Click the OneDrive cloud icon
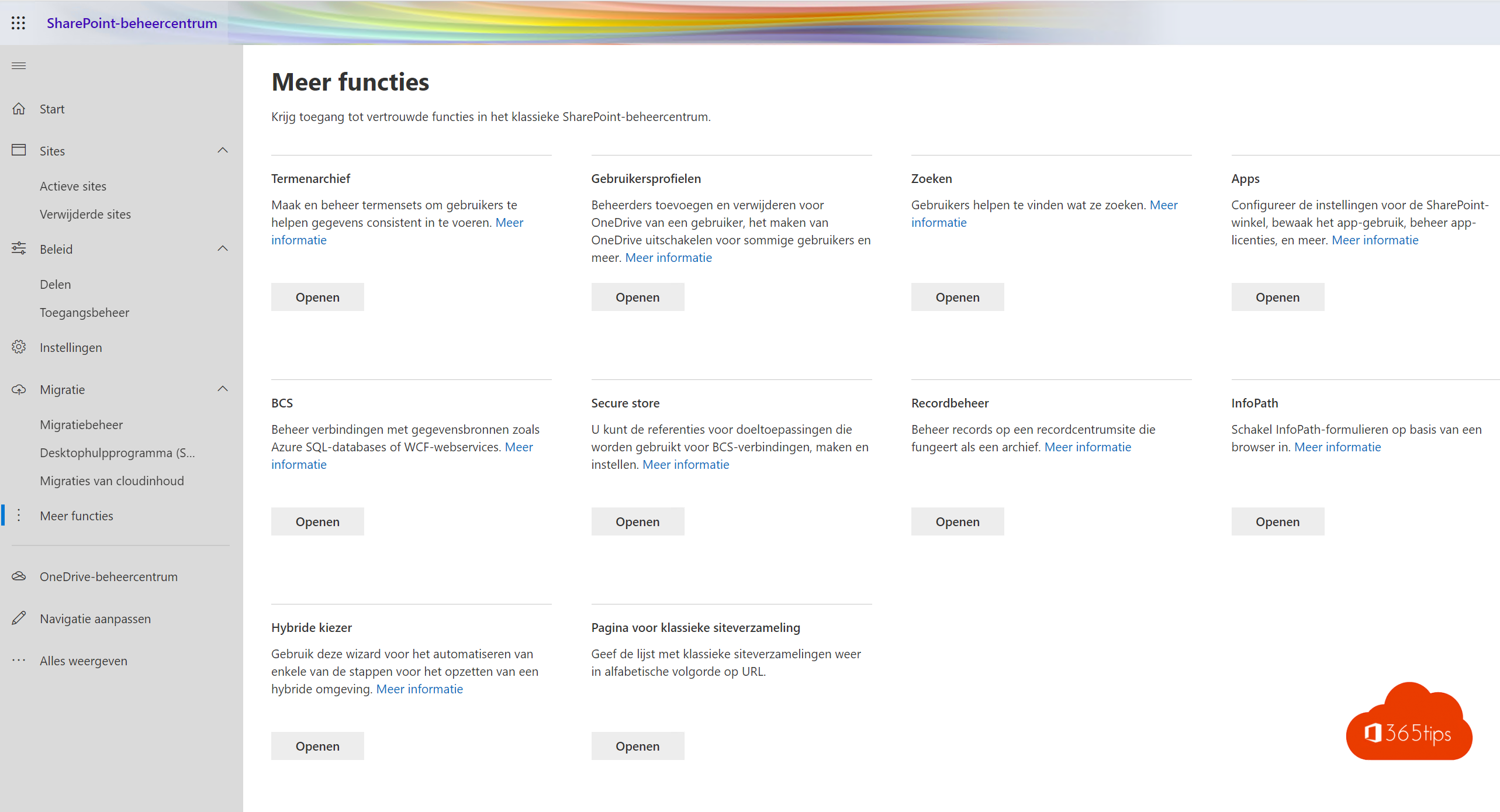 [x=19, y=576]
